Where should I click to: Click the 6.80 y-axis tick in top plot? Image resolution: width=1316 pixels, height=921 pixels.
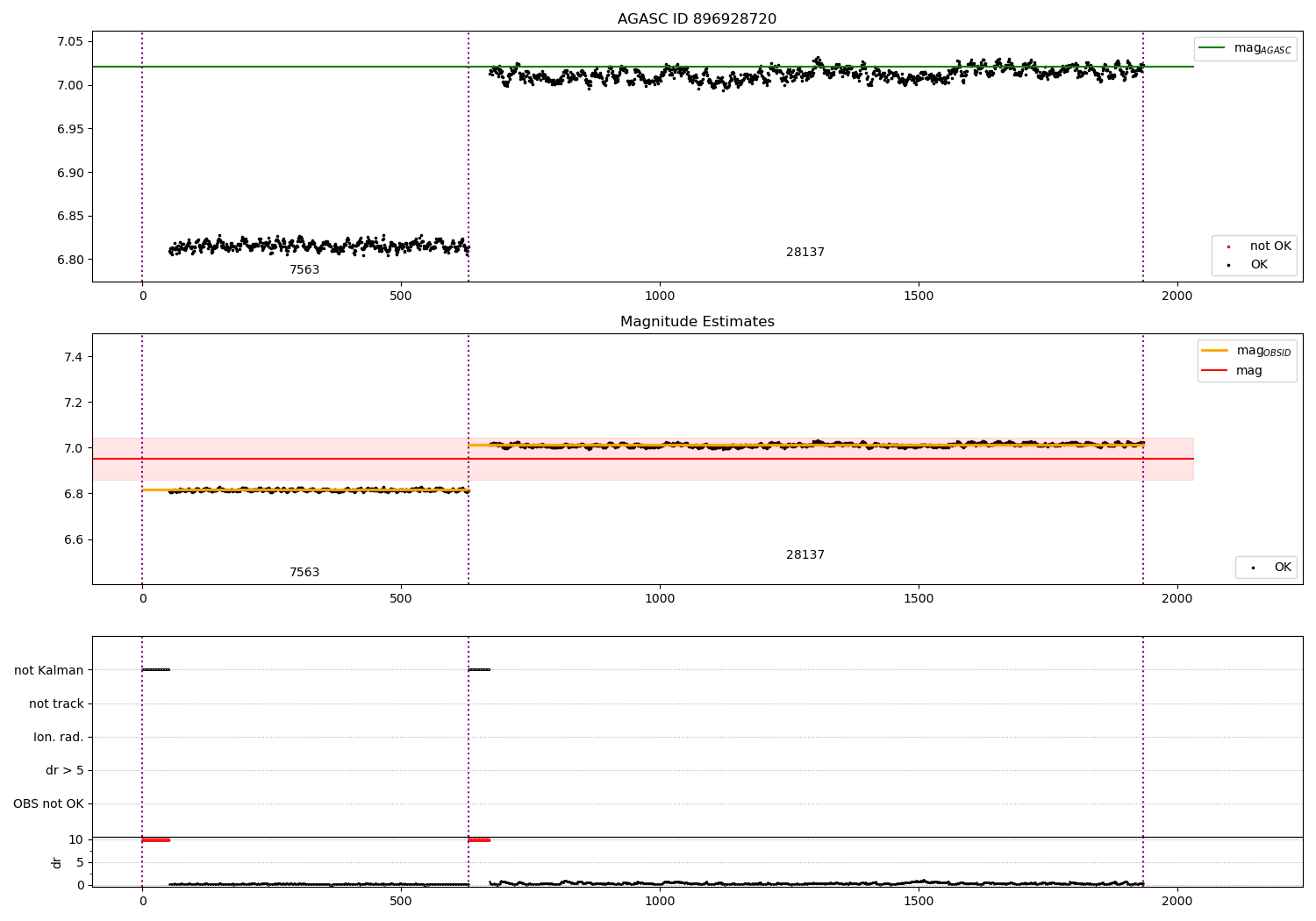(69, 260)
